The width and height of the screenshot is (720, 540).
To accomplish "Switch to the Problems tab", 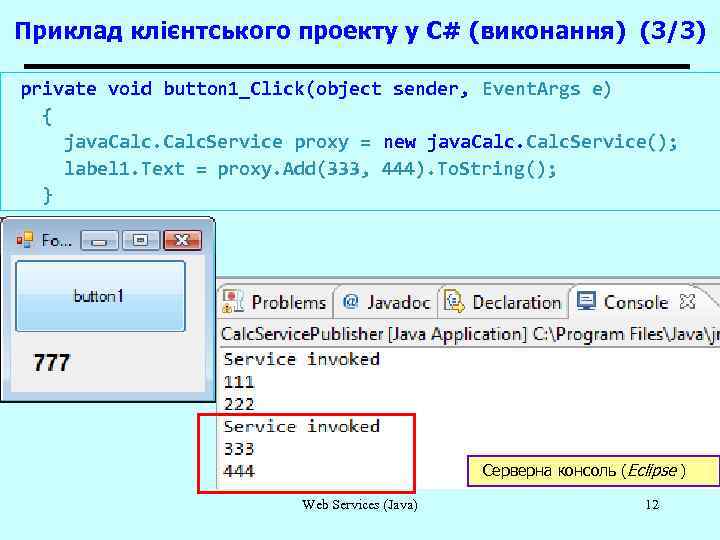I will pos(276,302).
